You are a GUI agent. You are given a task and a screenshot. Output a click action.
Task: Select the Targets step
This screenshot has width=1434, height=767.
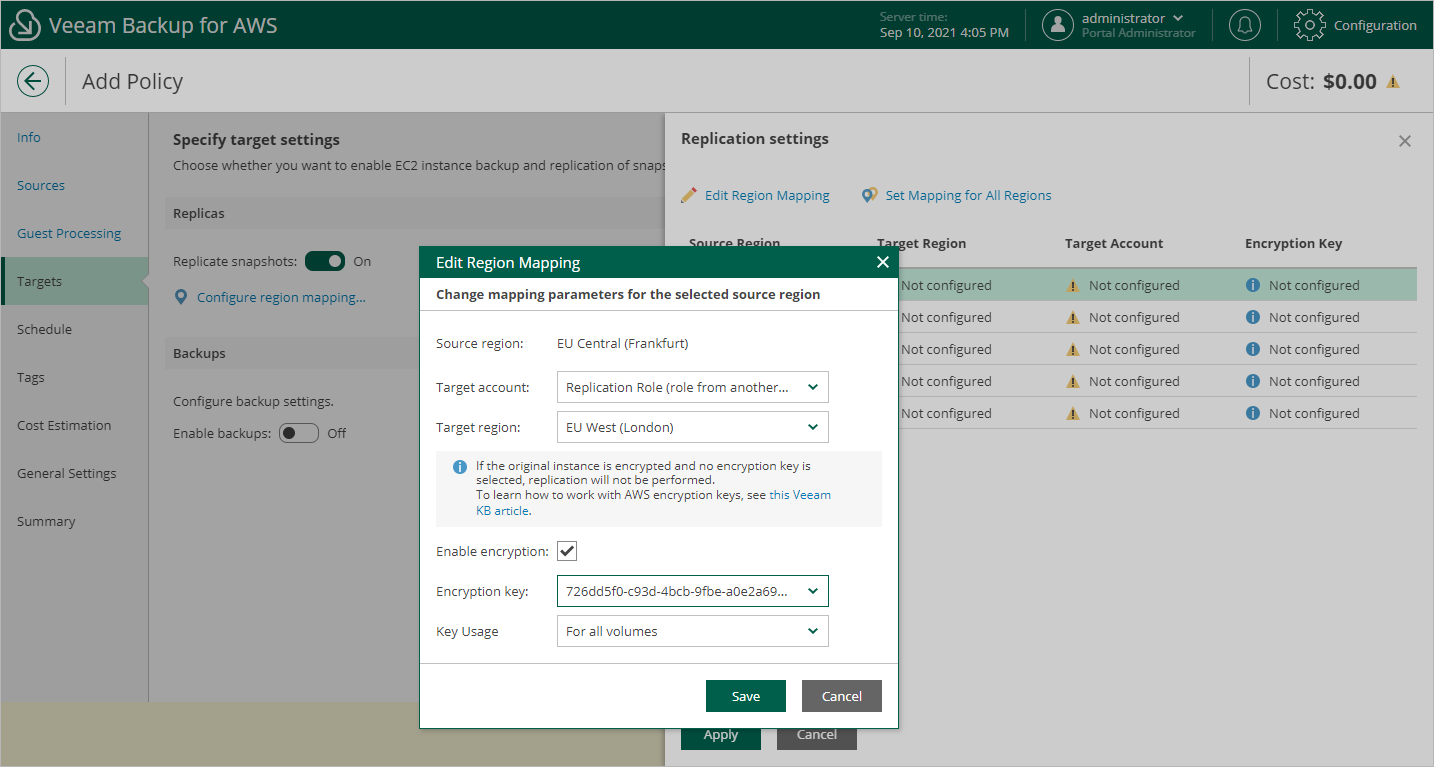74,281
